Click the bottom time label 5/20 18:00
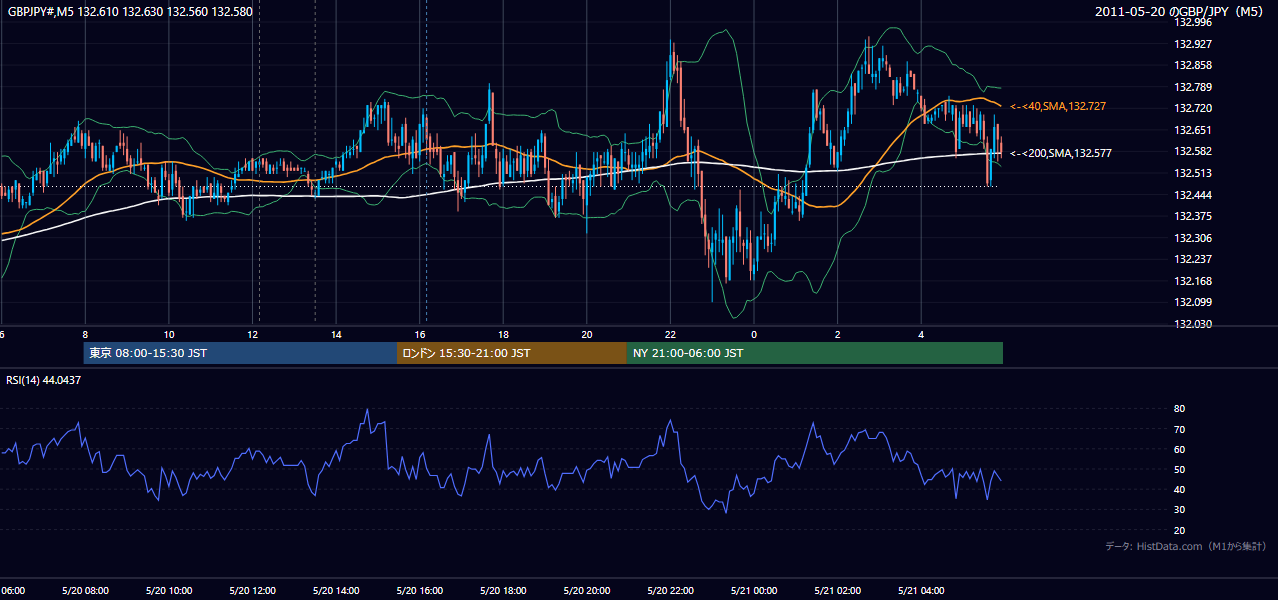The width and height of the screenshot is (1278, 600). 503,591
